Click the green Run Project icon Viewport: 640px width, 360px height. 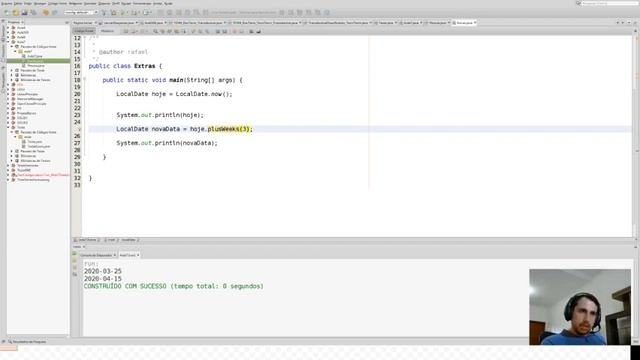tap(122, 13)
